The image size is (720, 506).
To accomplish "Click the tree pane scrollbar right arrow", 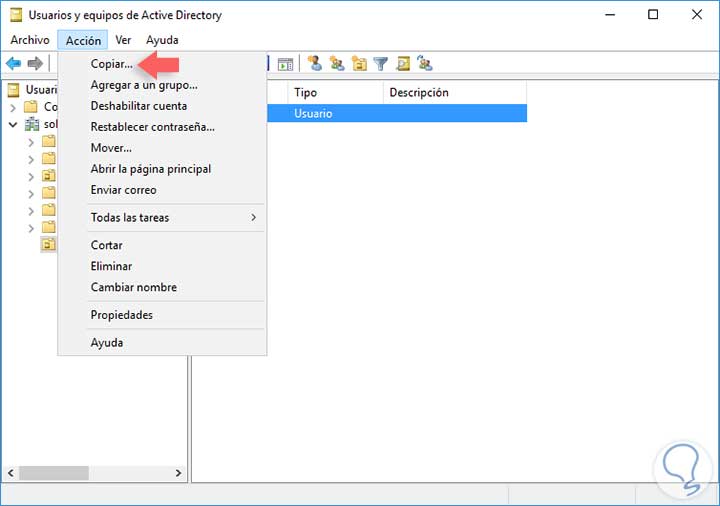I will [179, 473].
